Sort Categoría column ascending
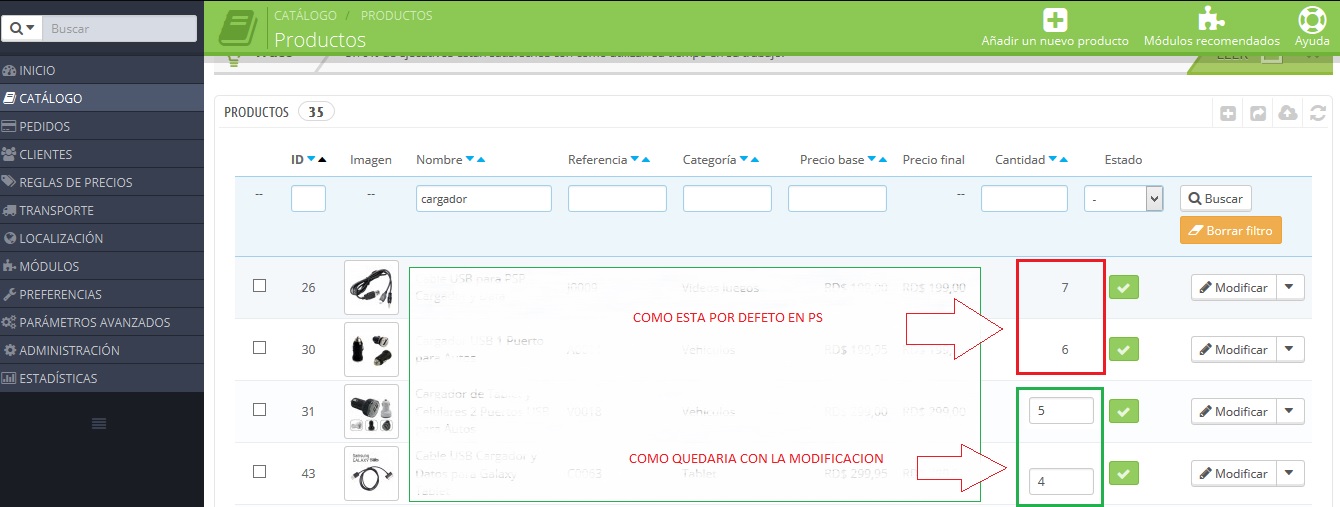The height and width of the screenshot is (507, 1340). (754, 160)
